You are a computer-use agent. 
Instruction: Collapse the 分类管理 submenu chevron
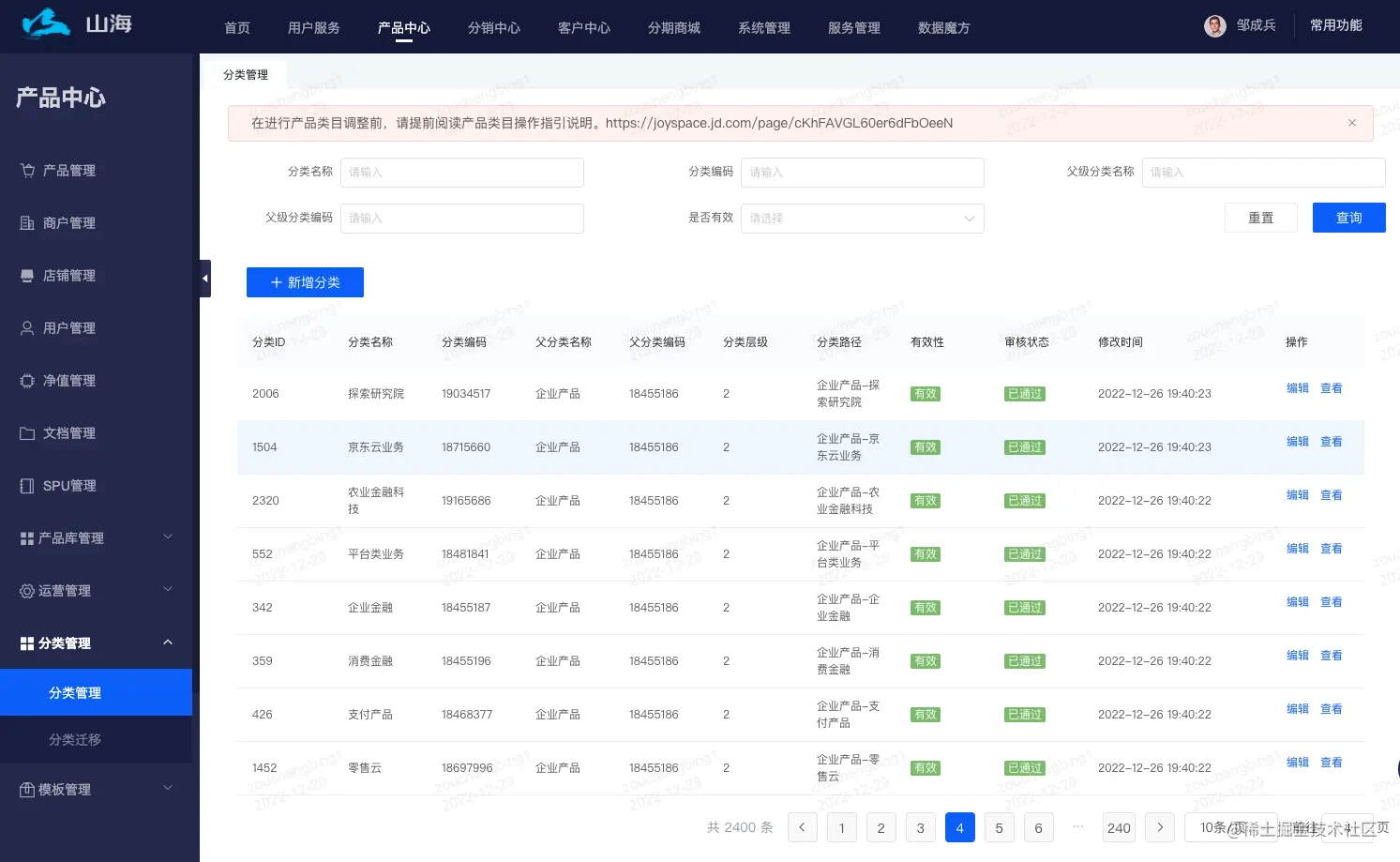tap(168, 642)
